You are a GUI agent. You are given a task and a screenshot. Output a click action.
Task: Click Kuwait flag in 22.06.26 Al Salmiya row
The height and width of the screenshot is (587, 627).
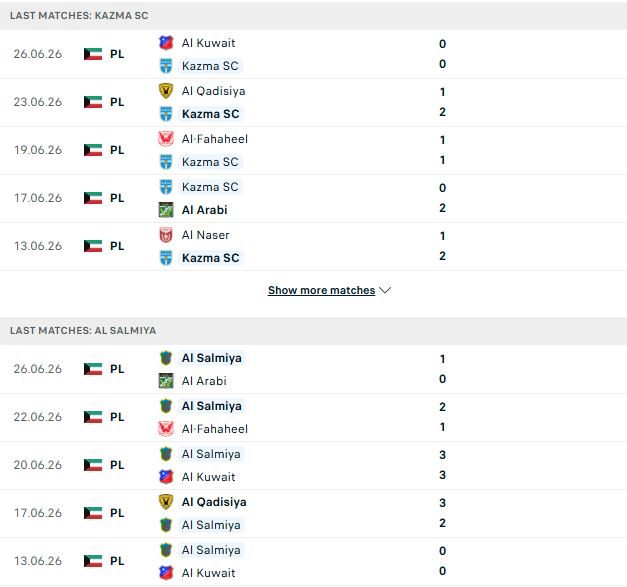click(93, 417)
